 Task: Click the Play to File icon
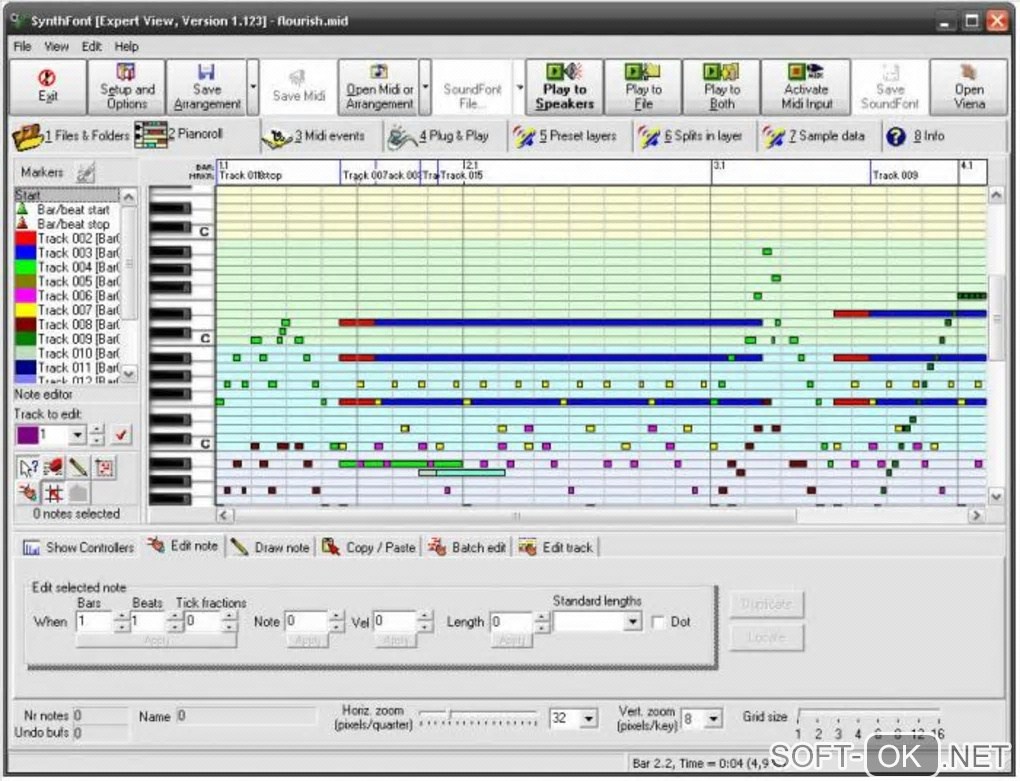tap(643, 86)
